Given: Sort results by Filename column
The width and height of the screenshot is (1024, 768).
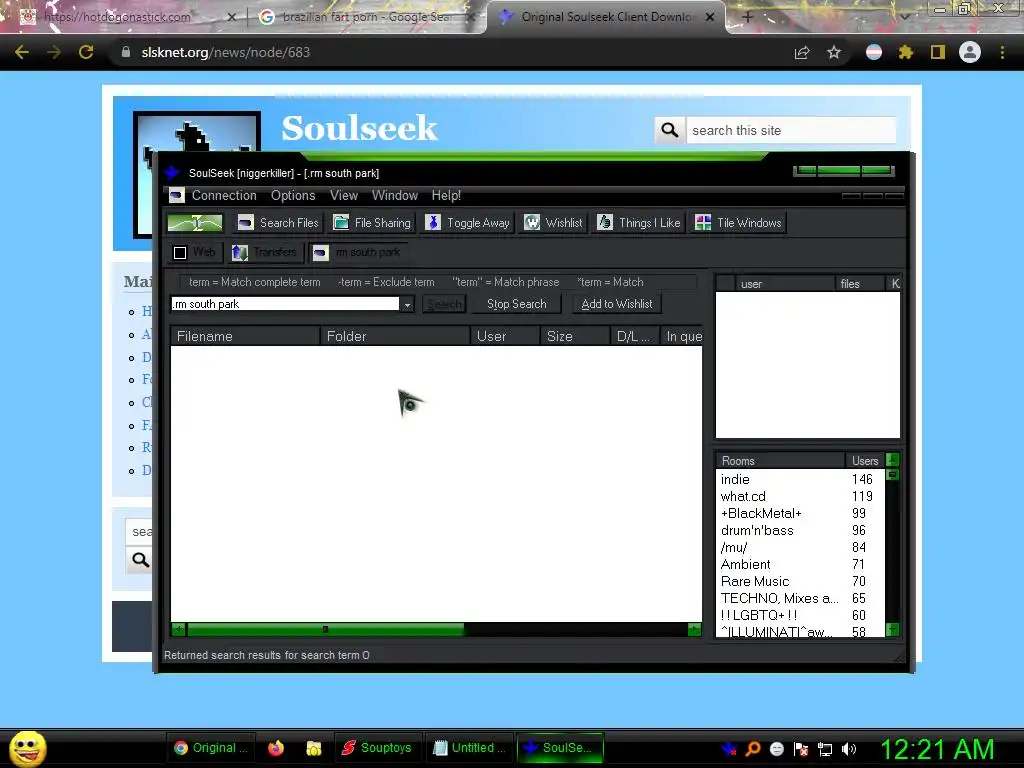Looking at the screenshot, I should pos(245,336).
